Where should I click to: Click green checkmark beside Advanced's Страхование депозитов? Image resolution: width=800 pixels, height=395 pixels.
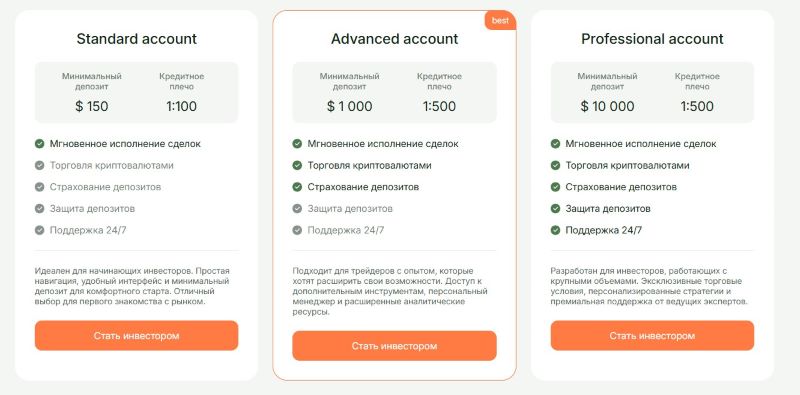tap(297, 187)
